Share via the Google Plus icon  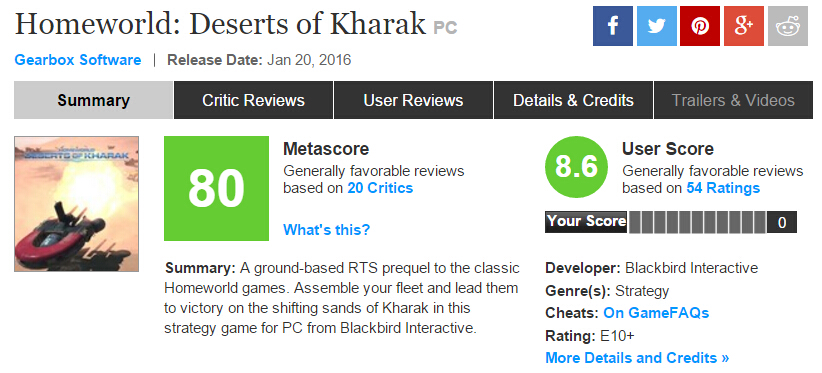point(744,26)
